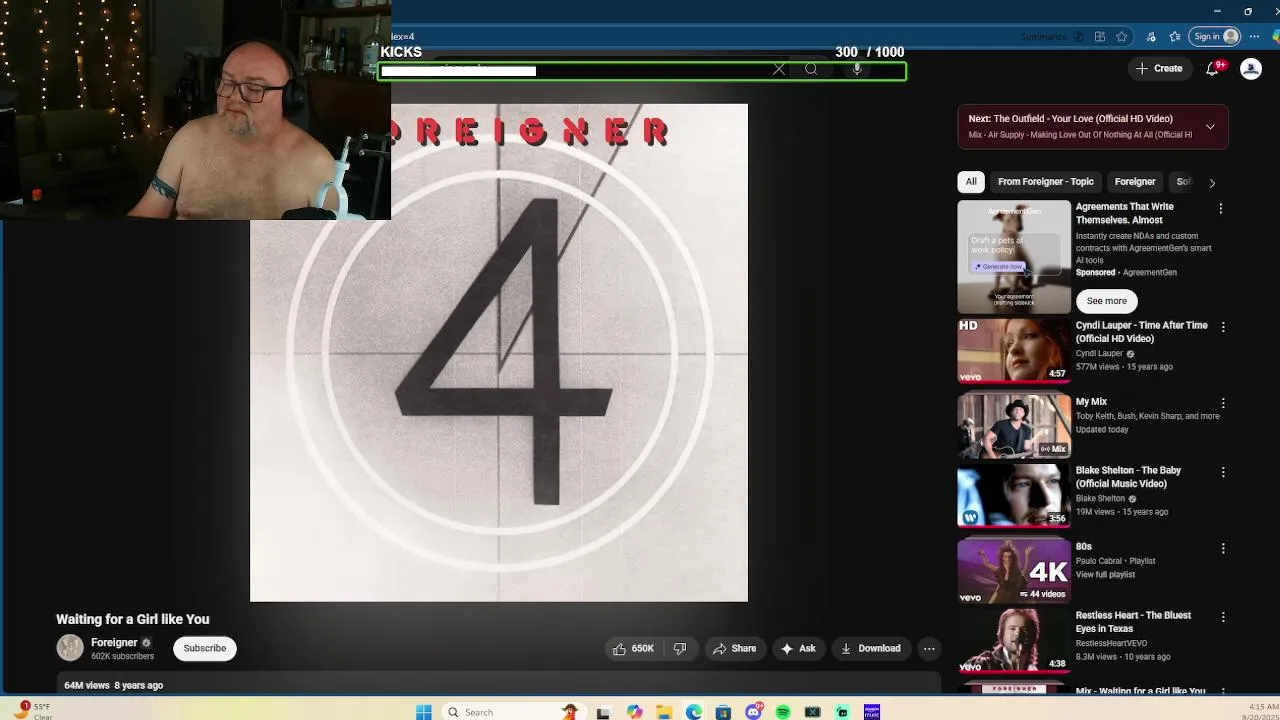The width and height of the screenshot is (1280, 720).
Task: Open Amazon Music from the taskbar
Action: pyautogui.click(x=872, y=712)
